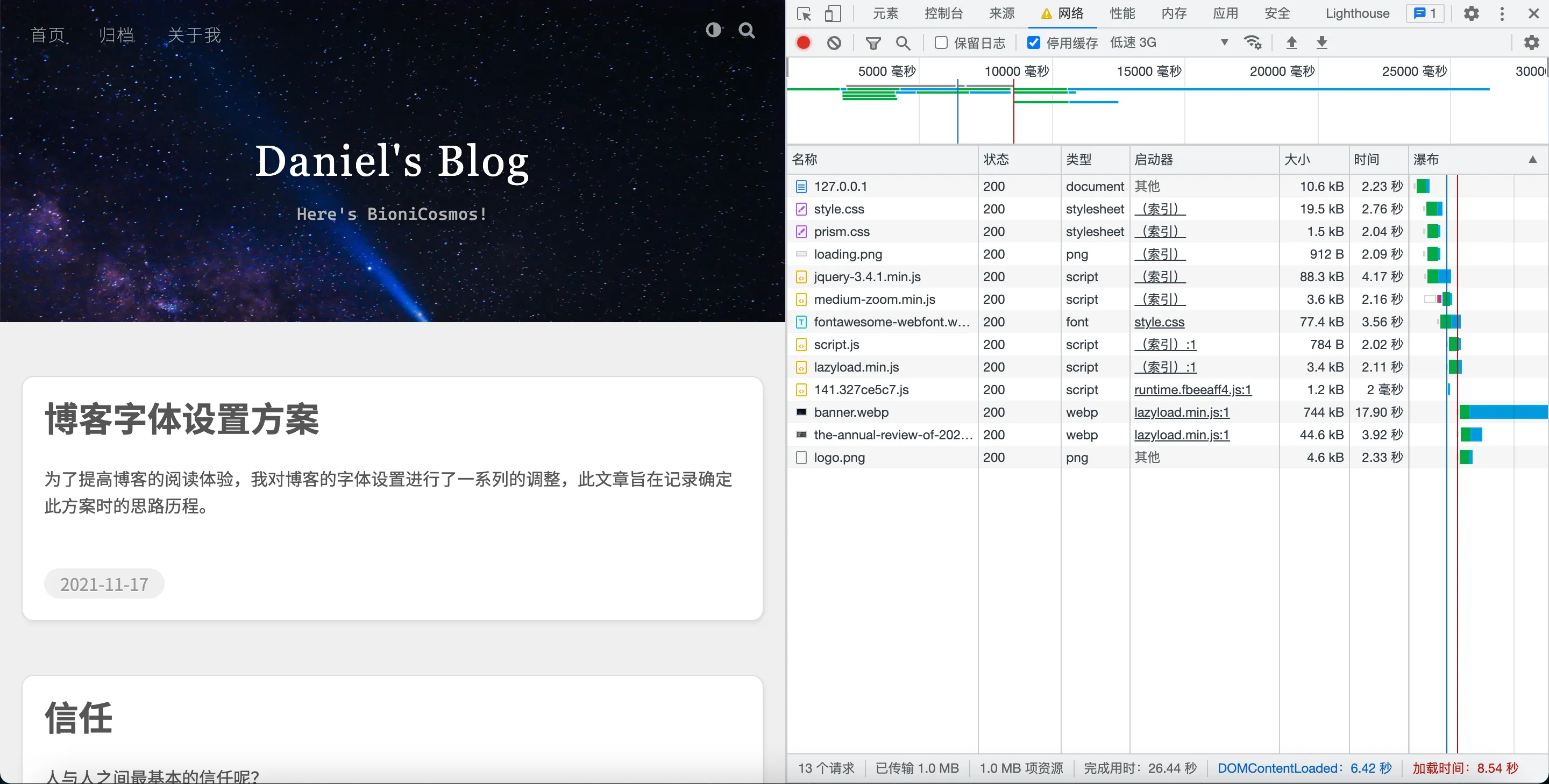Click the export HAR download arrow
1549x784 pixels.
click(x=1321, y=42)
